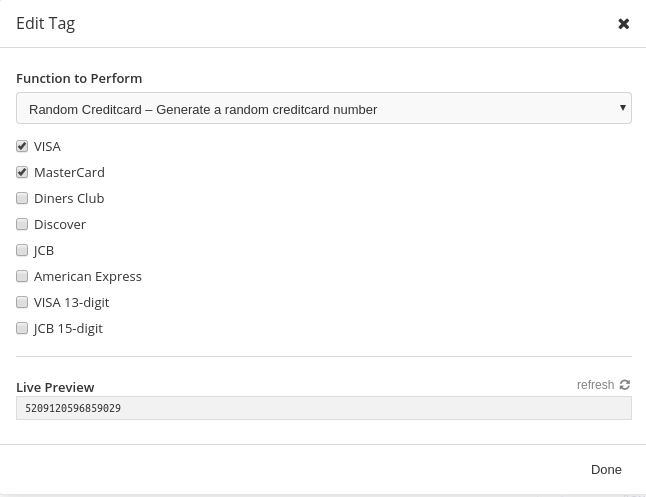Tick the Discover checkbox
Image resolution: width=646 pixels, height=497 pixels.
coord(22,224)
